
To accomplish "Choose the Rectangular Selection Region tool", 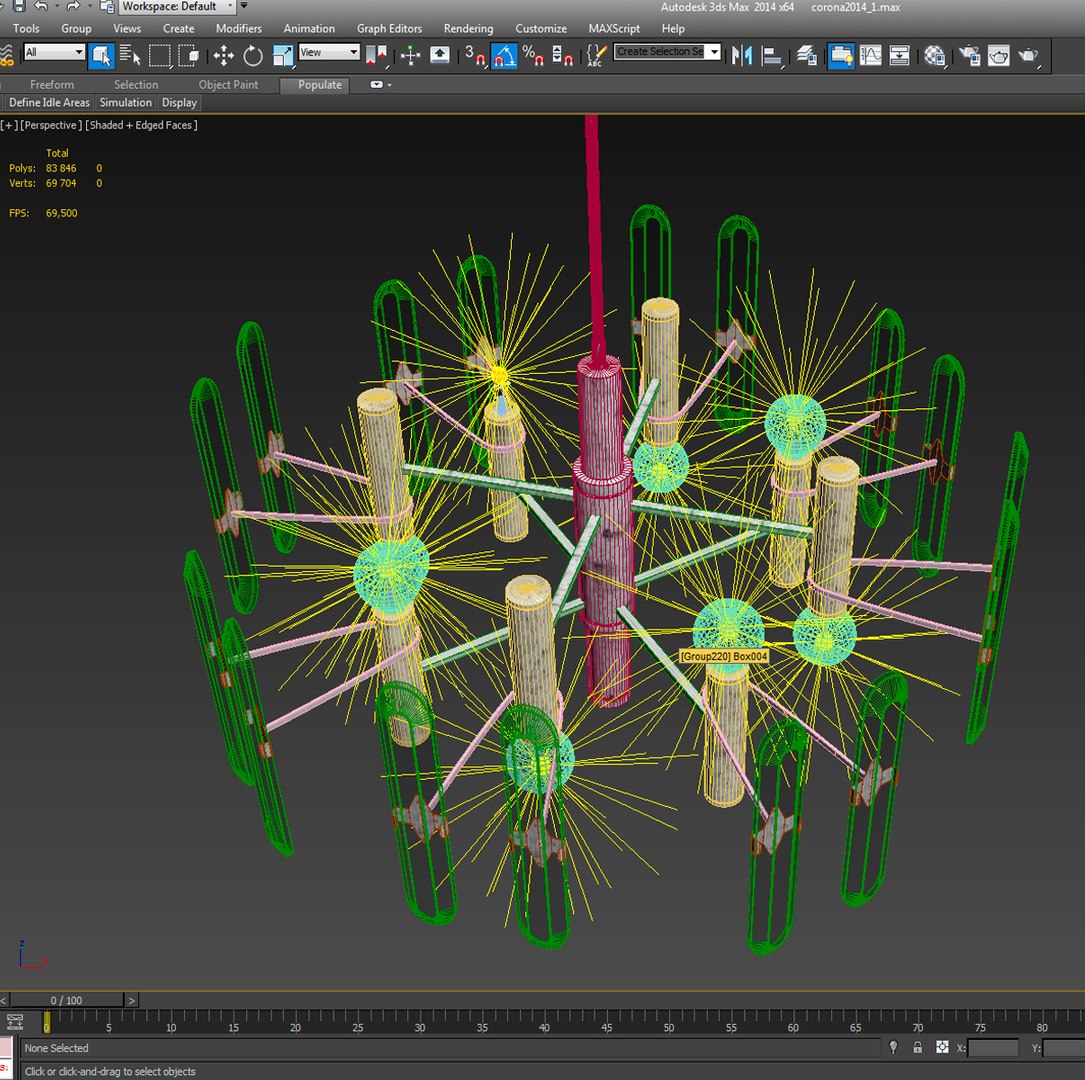I will coord(159,55).
